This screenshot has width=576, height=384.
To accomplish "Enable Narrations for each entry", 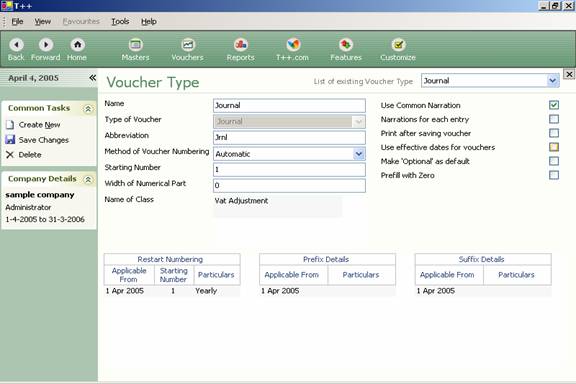I will click(554, 119).
